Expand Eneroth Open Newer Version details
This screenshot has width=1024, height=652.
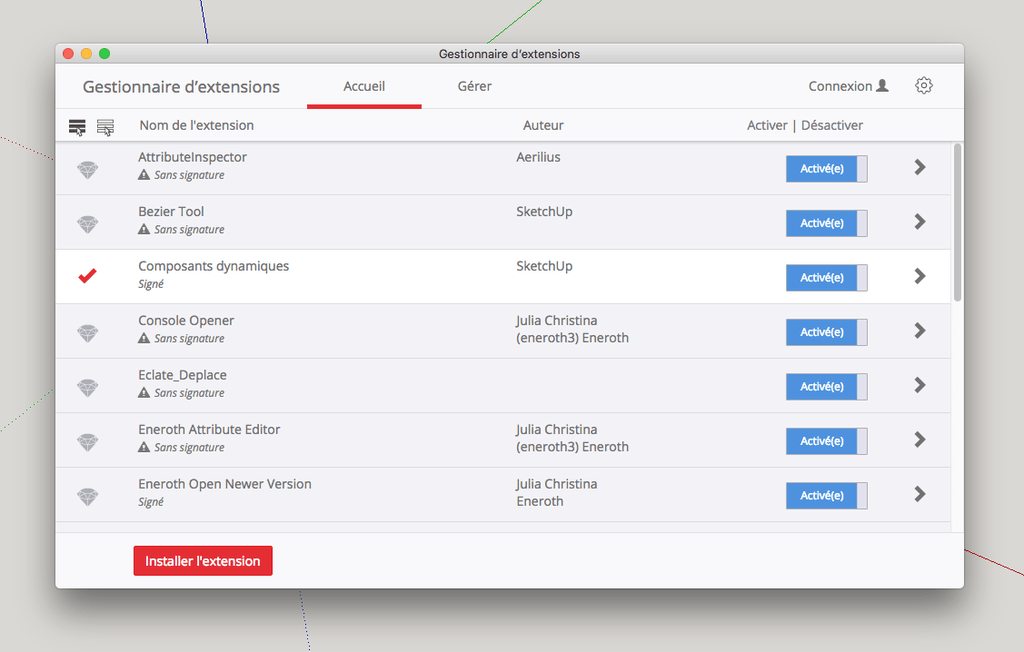pyautogui.click(x=920, y=494)
